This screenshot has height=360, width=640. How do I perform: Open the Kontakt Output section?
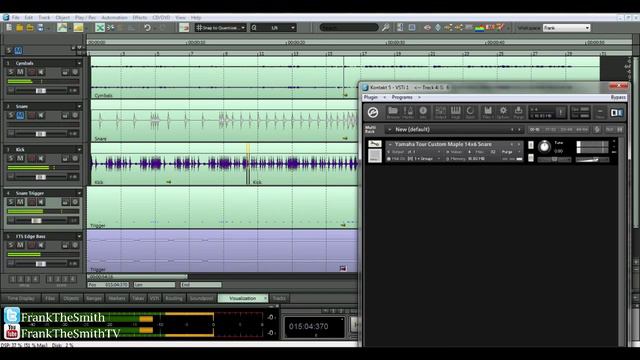440,112
